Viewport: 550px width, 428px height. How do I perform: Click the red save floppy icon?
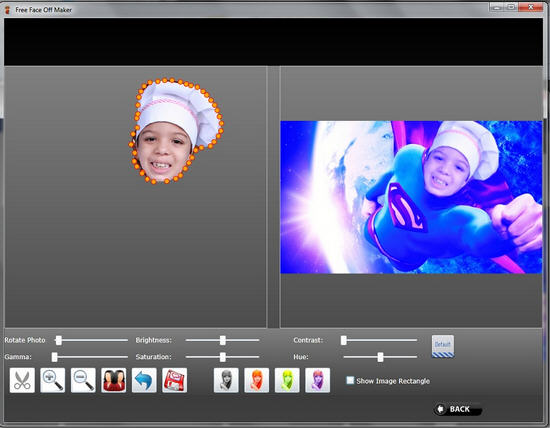(x=175, y=380)
